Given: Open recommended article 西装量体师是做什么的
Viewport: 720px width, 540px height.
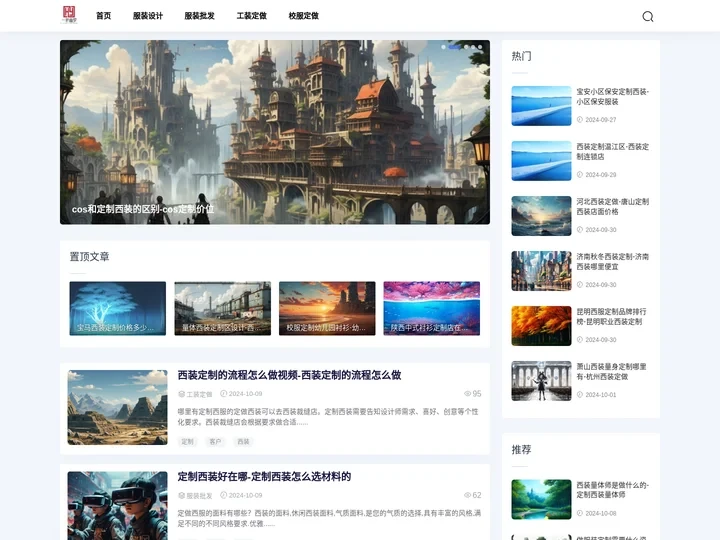Looking at the screenshot, I should coord(613,490).
